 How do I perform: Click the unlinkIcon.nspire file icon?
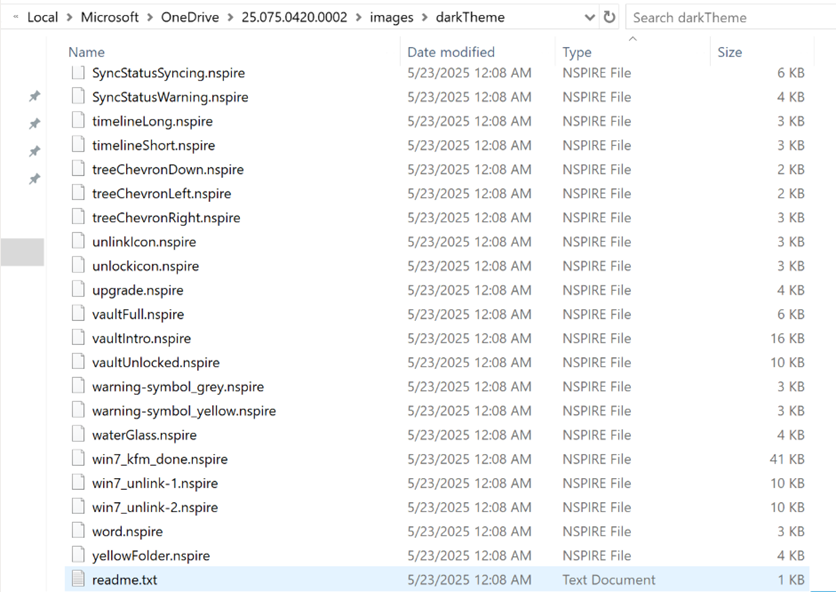pos(79,242)
